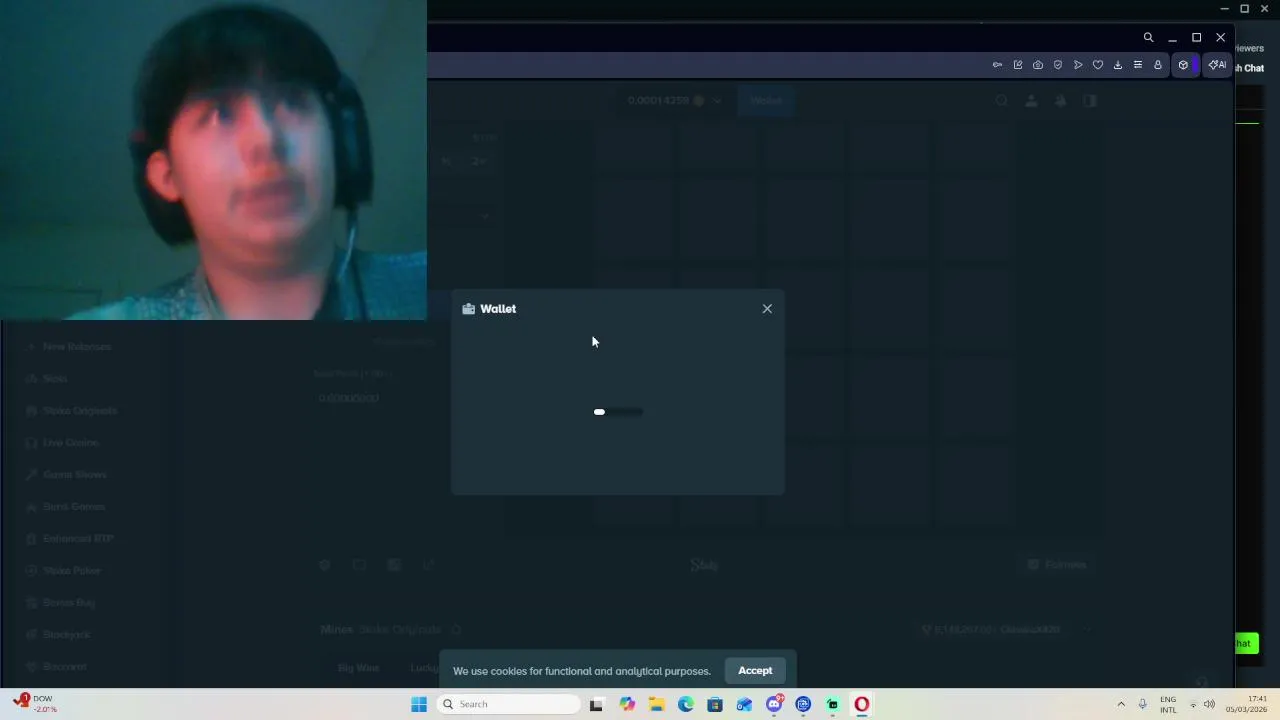This screenshot has height=720, width=1280.
Task: Open volume control in system tray
Action: [1209, 704]
